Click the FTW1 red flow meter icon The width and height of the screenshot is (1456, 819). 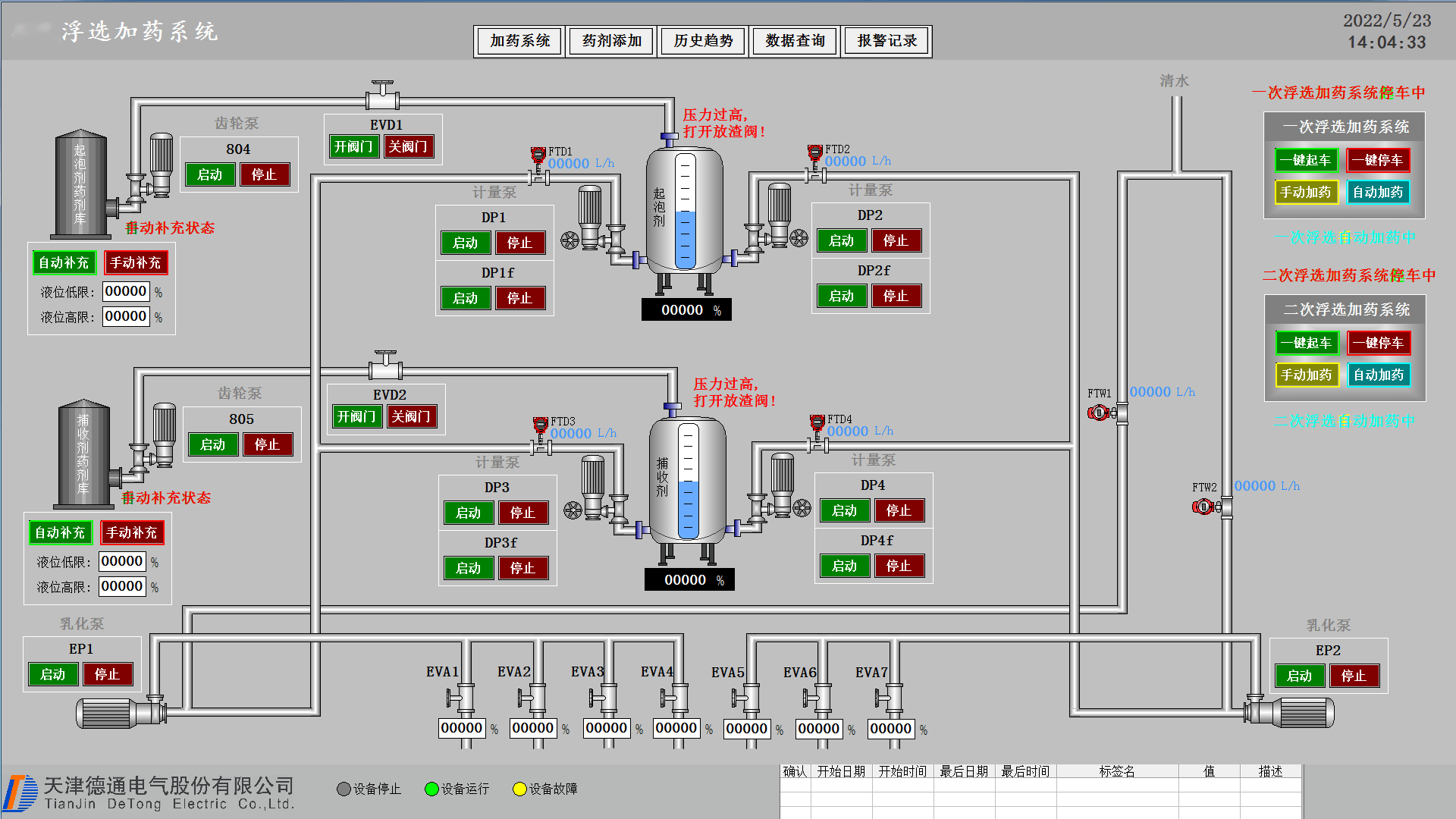1099,413
